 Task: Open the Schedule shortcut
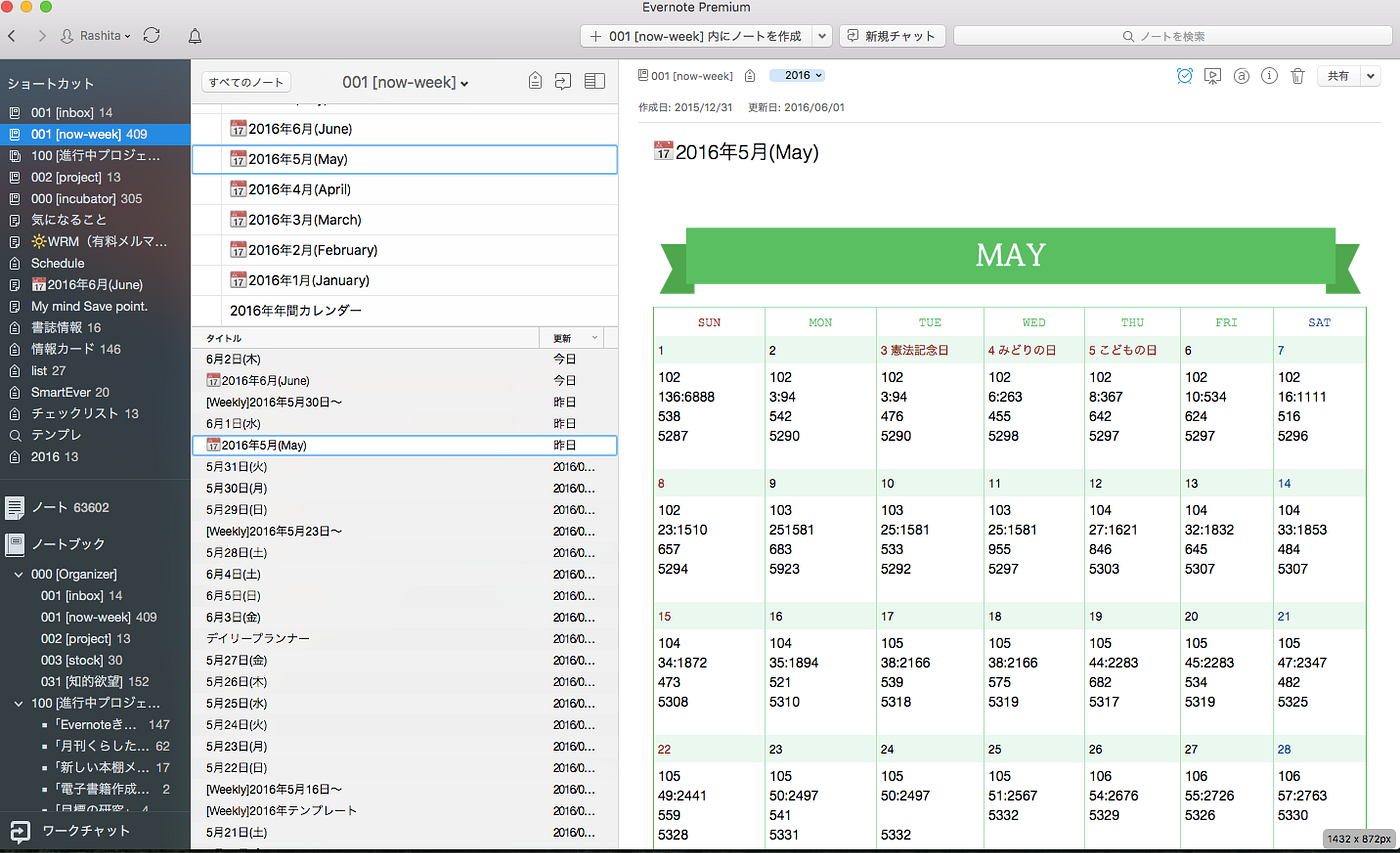57,263
